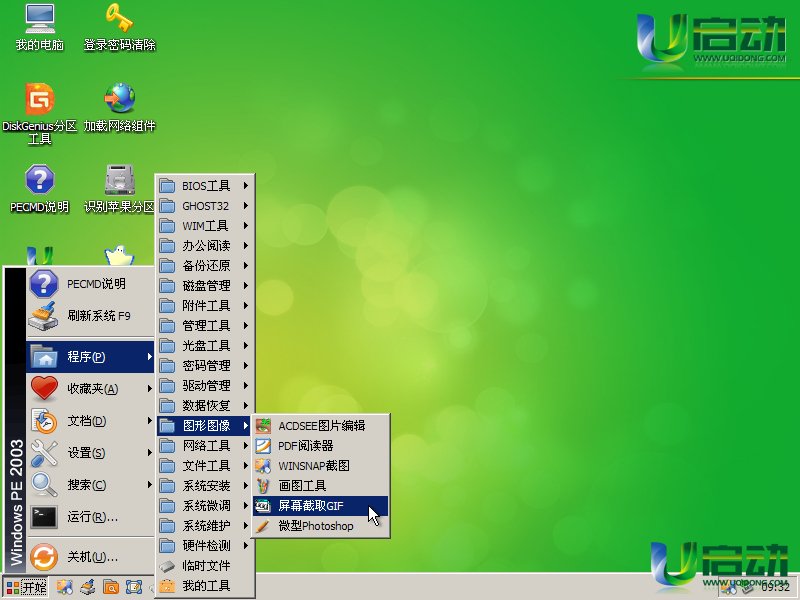Open 系统维护 menu folder
800x600 pixels.
(x=205, y=526)
